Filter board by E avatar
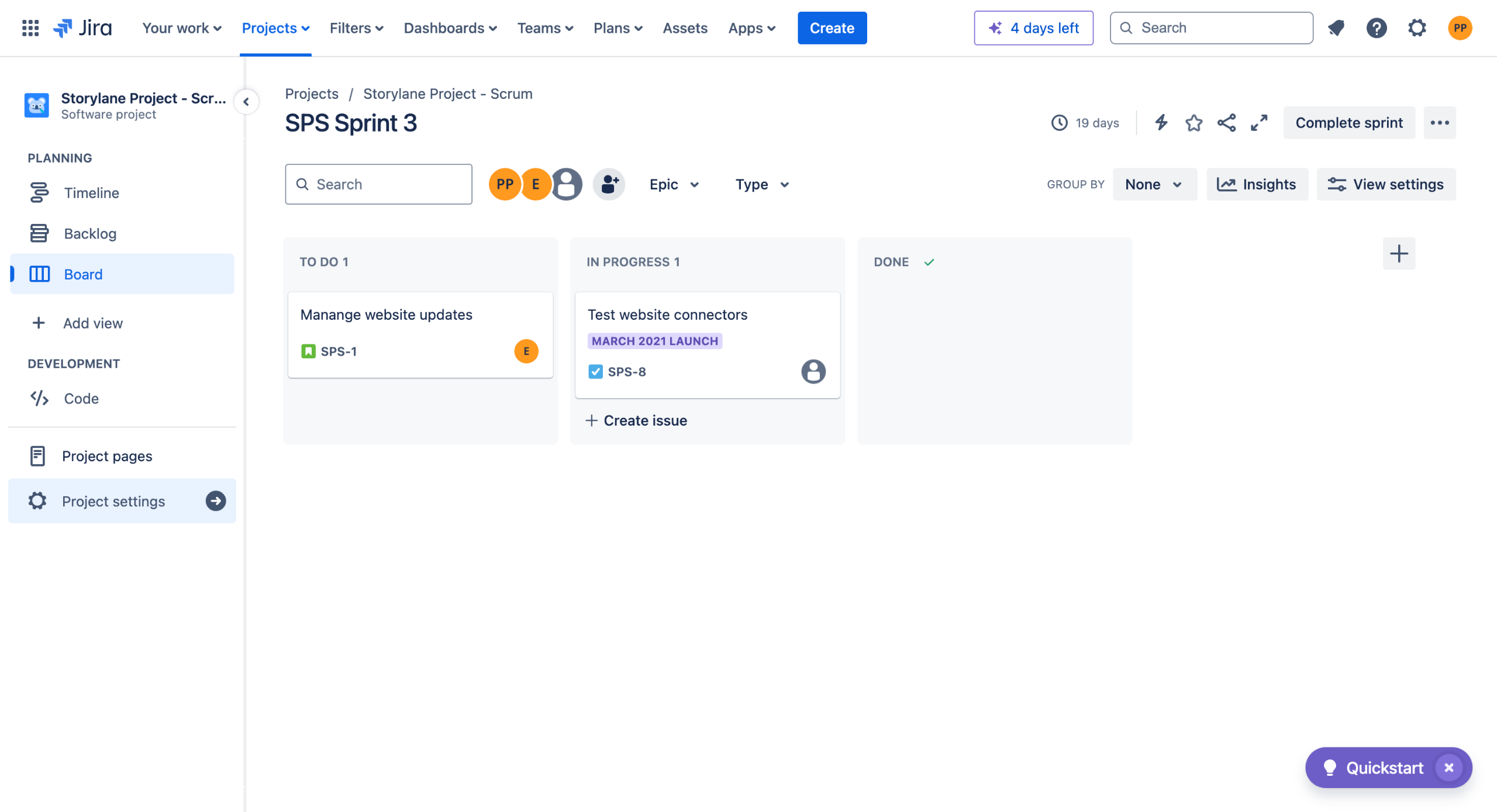The image size is (1497, 812). tap(535, 185)
